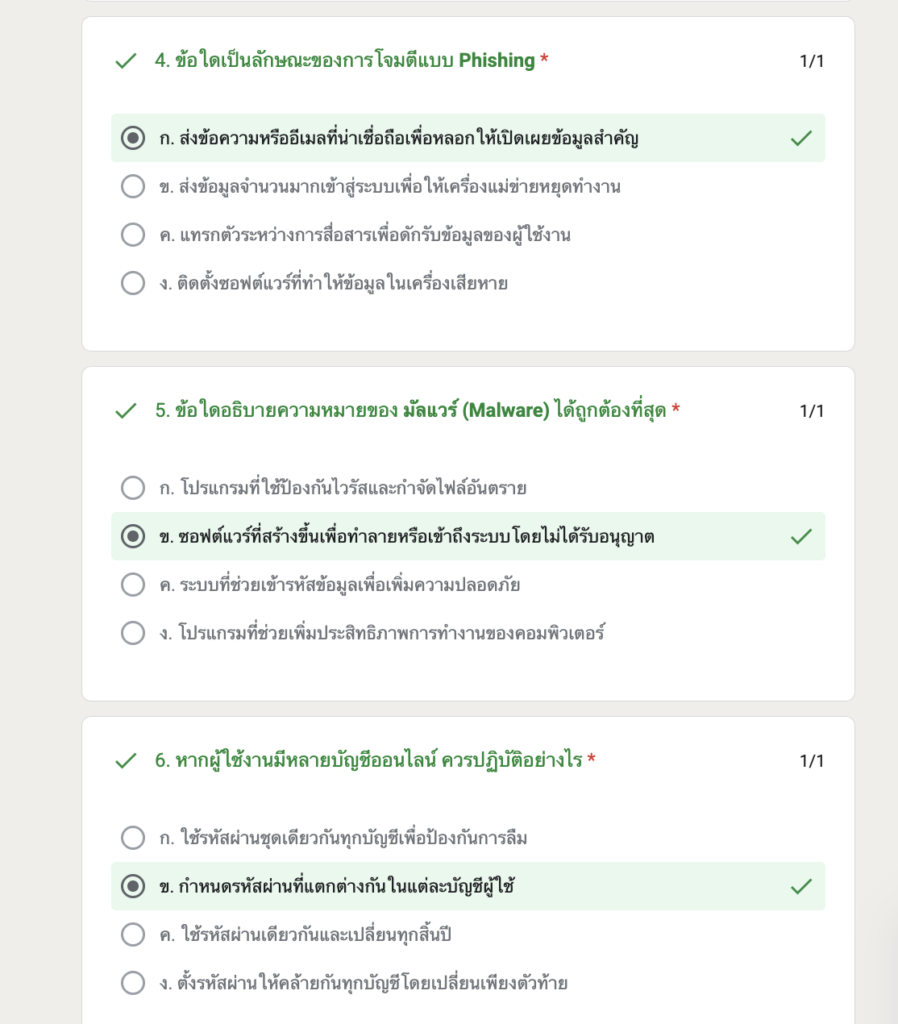
Task: Select radio option ก in question 6
Action: click(133, 838)
